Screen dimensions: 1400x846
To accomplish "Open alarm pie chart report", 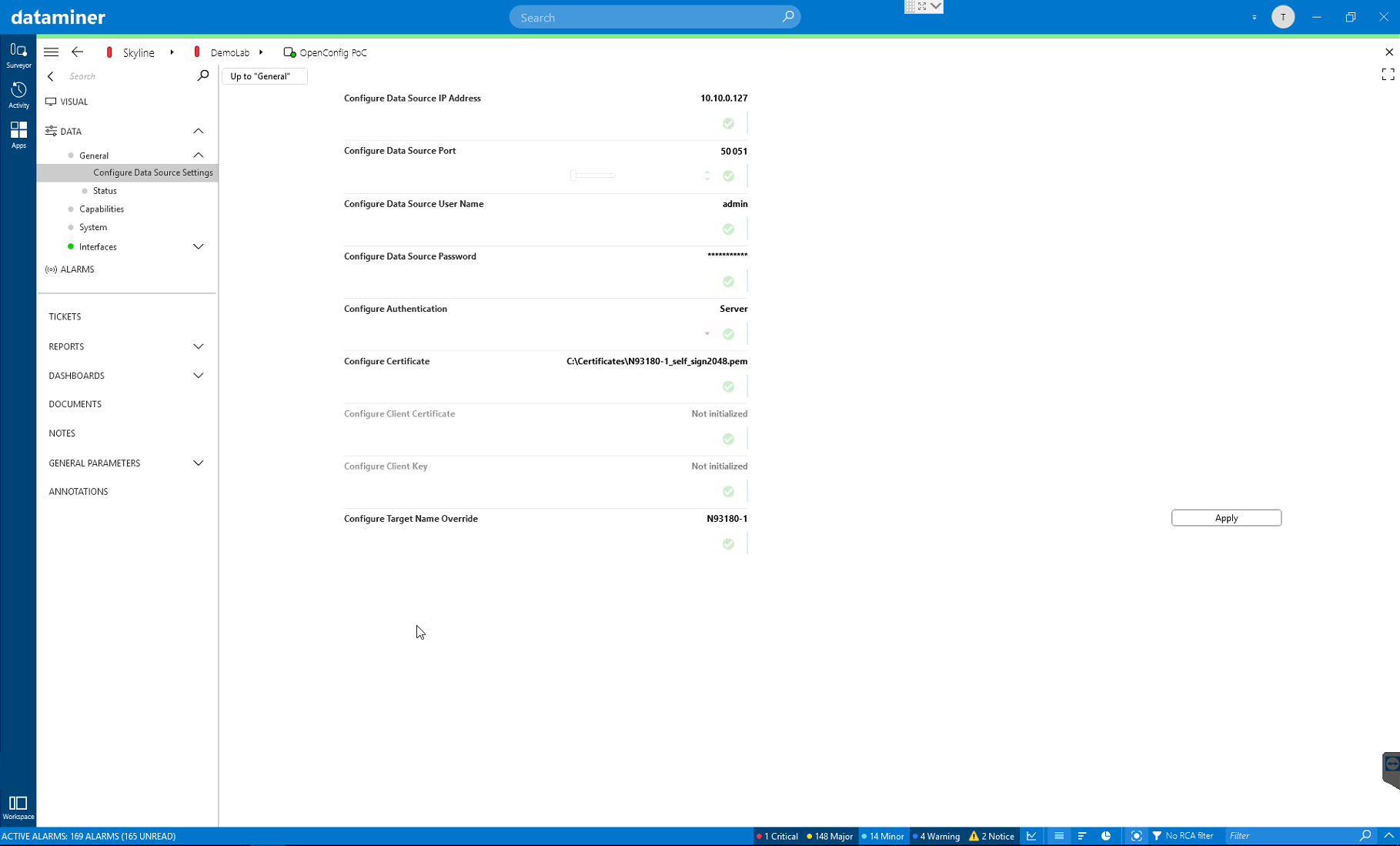I will [1106, 836].
